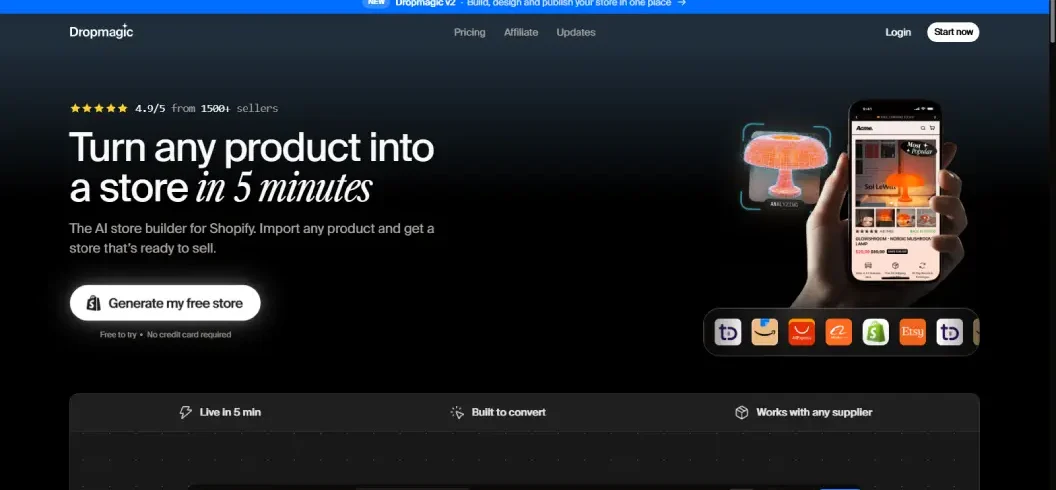Click the 4.9/5 from 1500+ sellers text
The width and height of the screenshot is (1056, 490).
coord(206,108)
